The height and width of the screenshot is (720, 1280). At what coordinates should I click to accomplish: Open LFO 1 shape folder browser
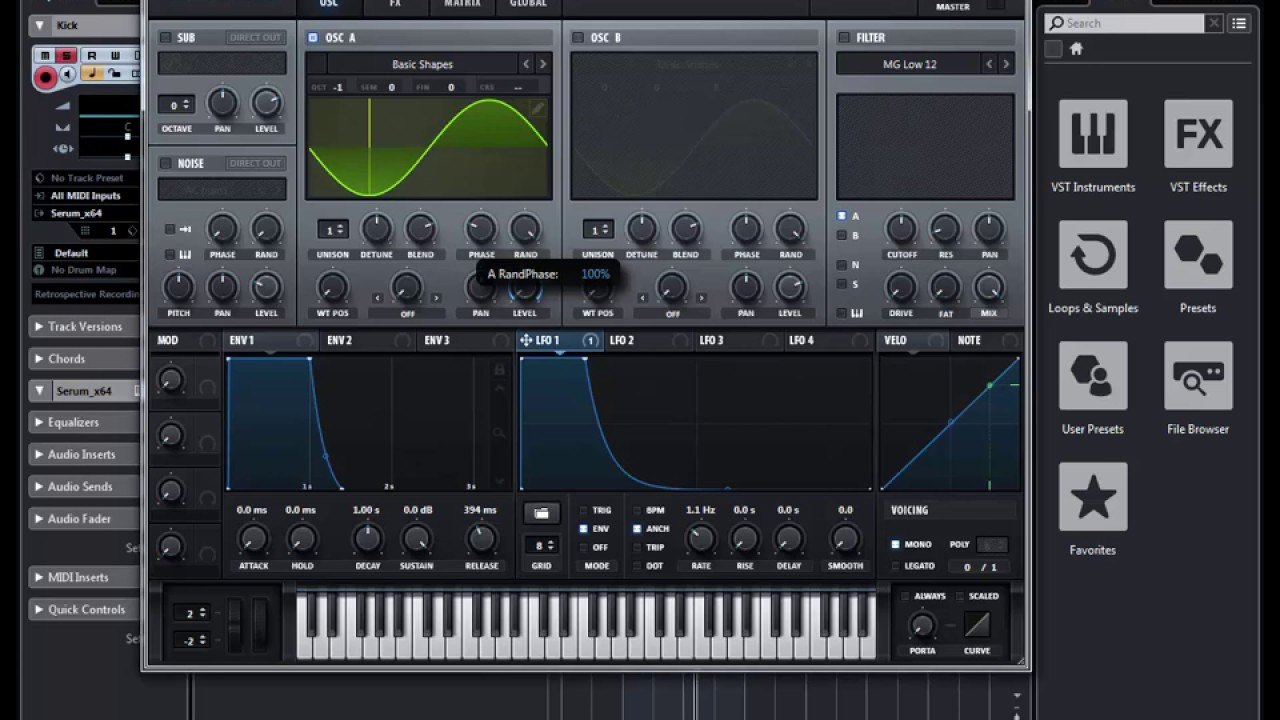coord(541,513)
